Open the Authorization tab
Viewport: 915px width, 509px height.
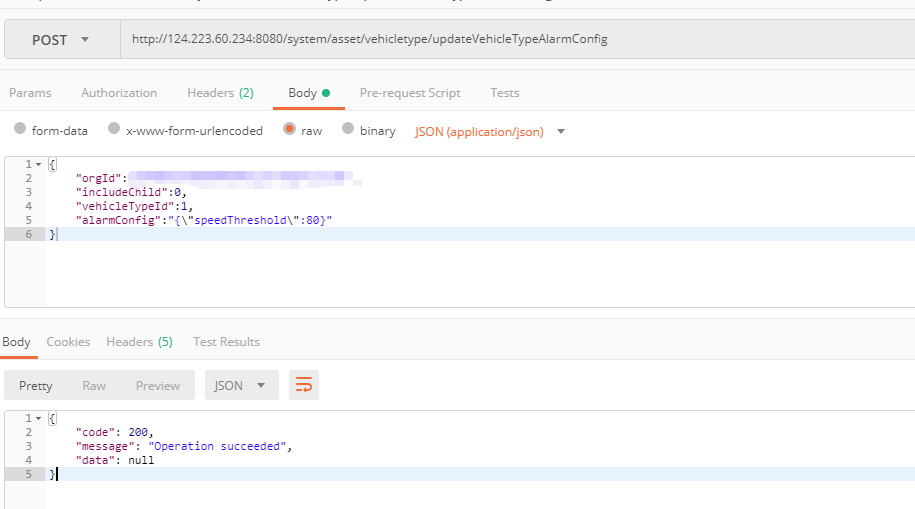point(119,93)
